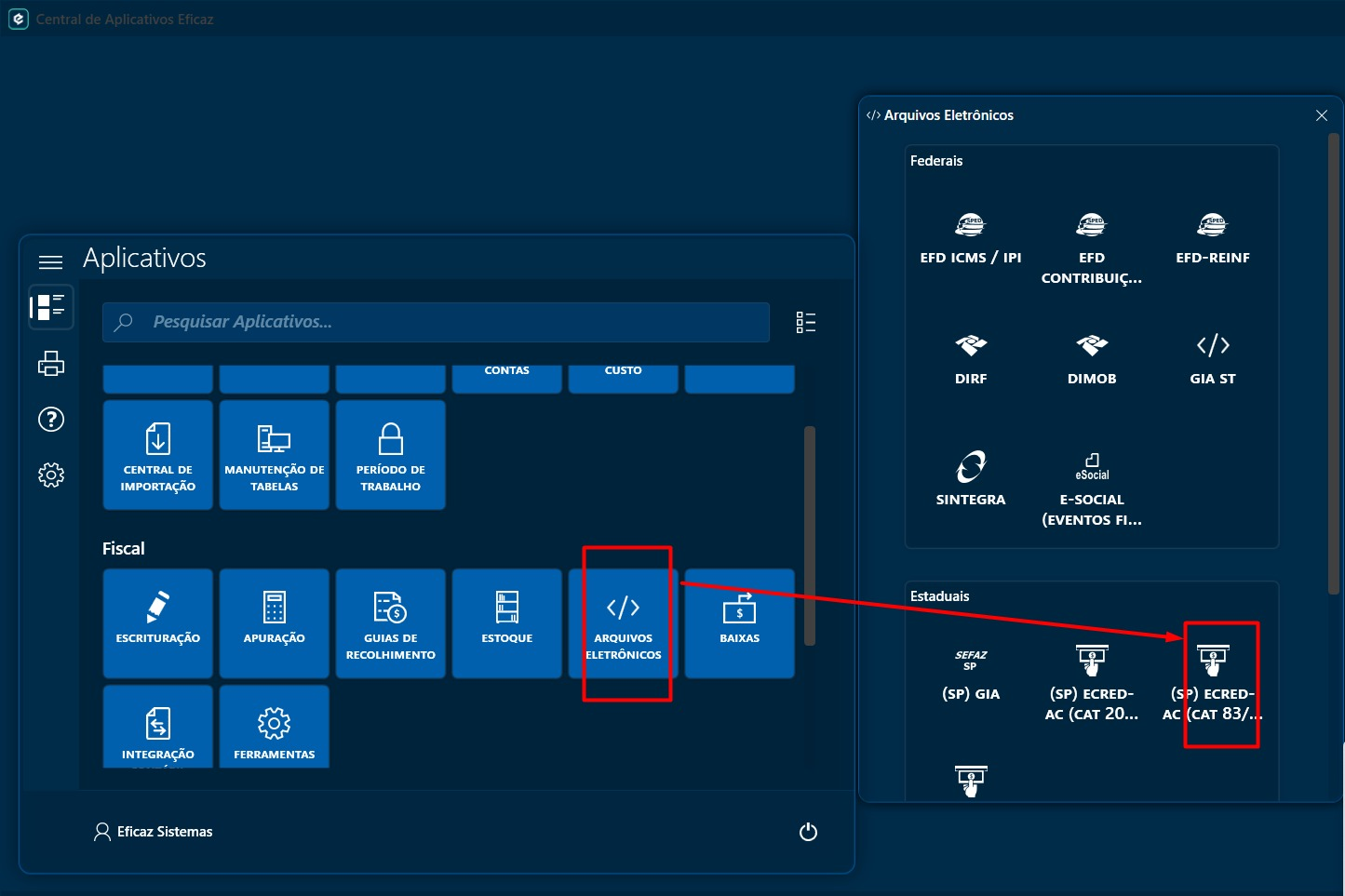The height and width of the screenshot is (896, 1345).
Task: Click the Pesquisar Aplicativos search field
Action: 436,322
